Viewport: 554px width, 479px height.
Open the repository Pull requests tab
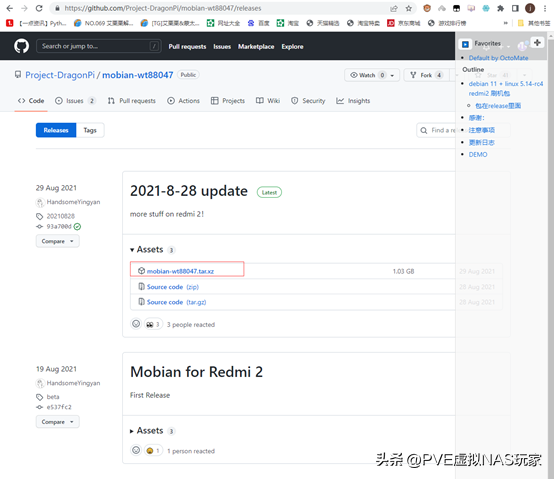click(131, 101)
